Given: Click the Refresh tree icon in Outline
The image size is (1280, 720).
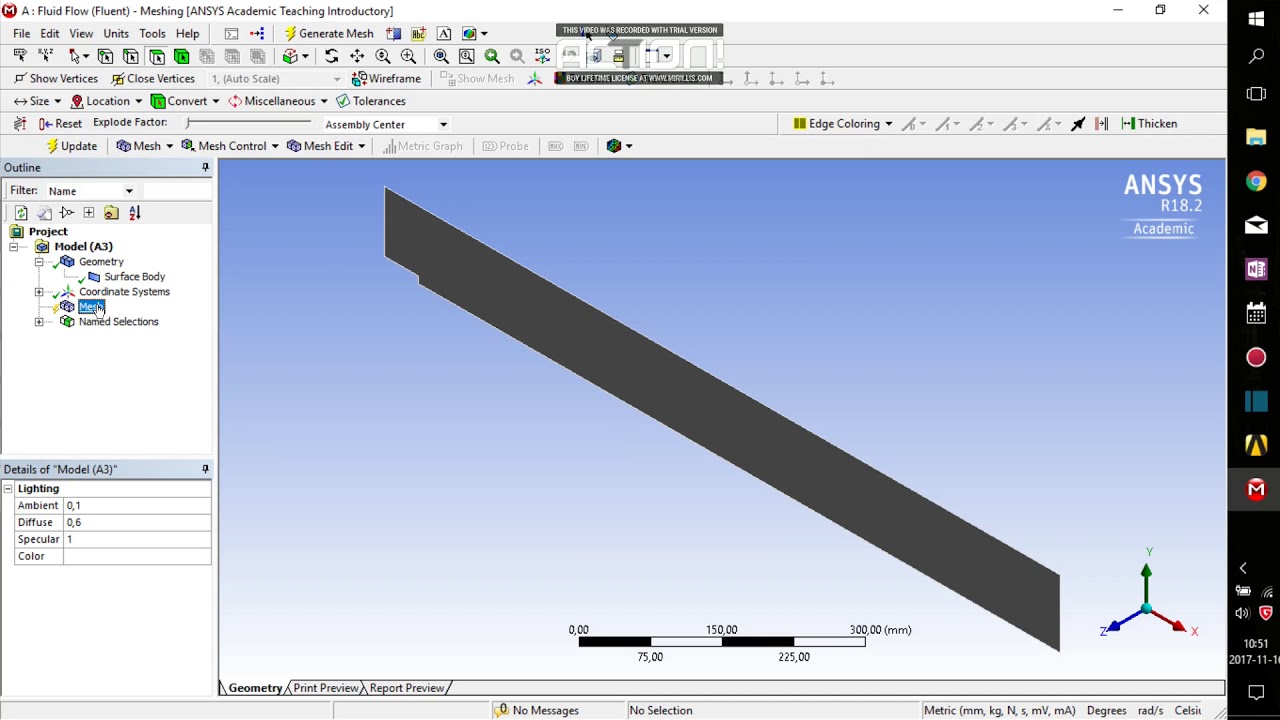Looking at the screenshot, I should [21, 213].
